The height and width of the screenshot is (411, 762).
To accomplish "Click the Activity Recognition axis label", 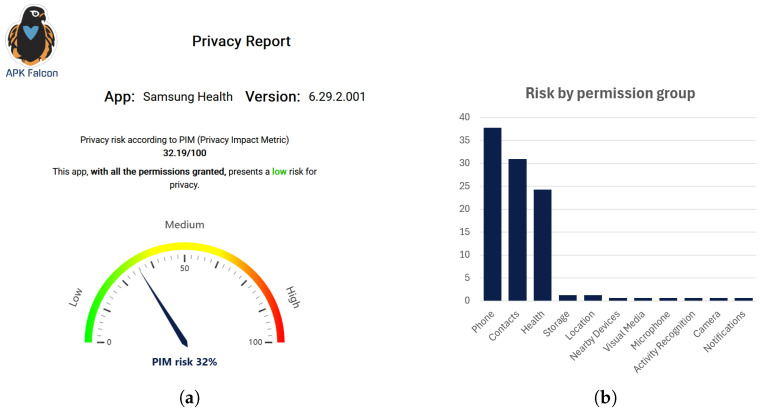I will click(x=664, y=342).
